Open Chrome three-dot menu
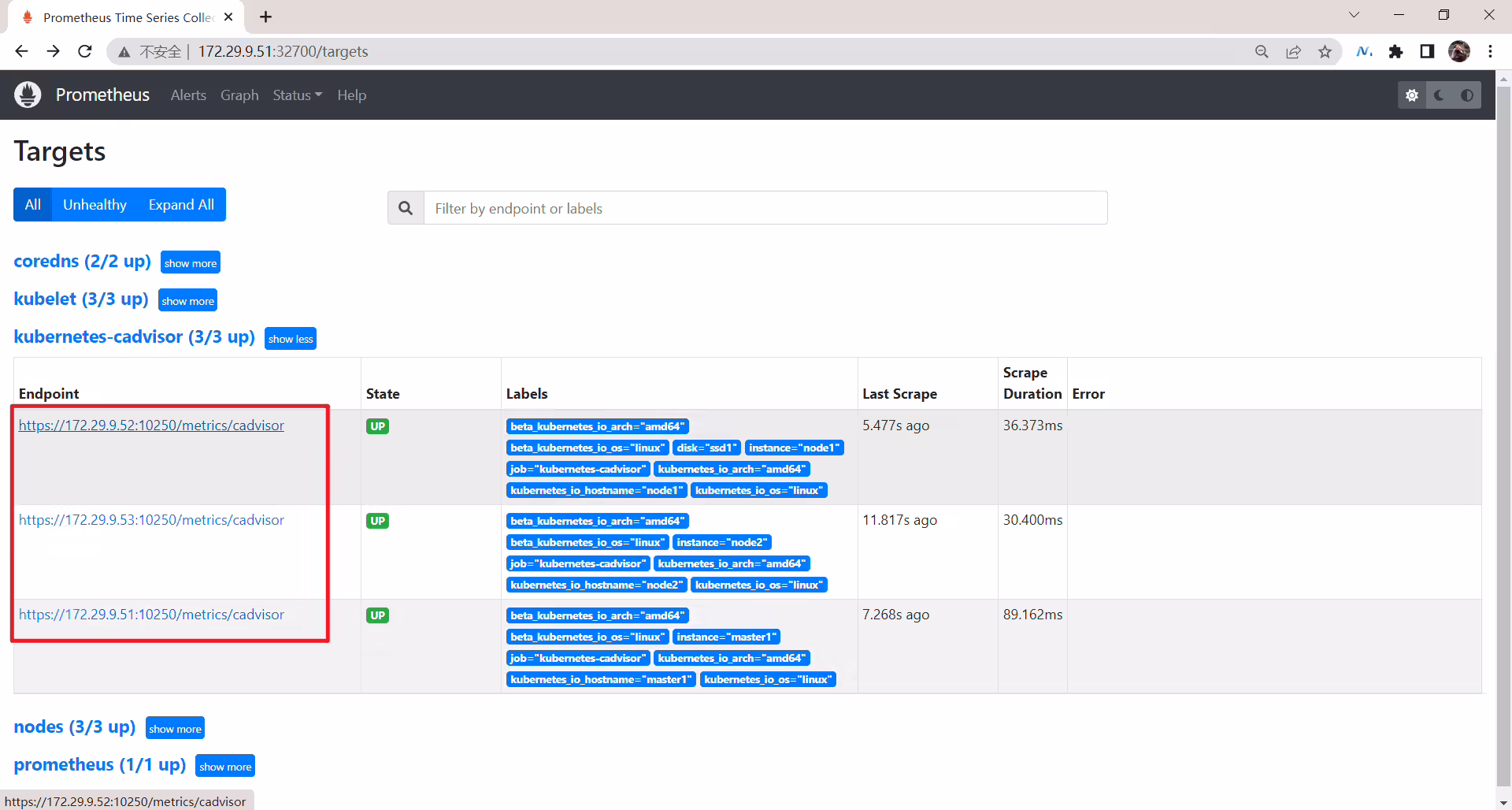The width and height of the screenshot is (1512, 810). point(1491,51)
